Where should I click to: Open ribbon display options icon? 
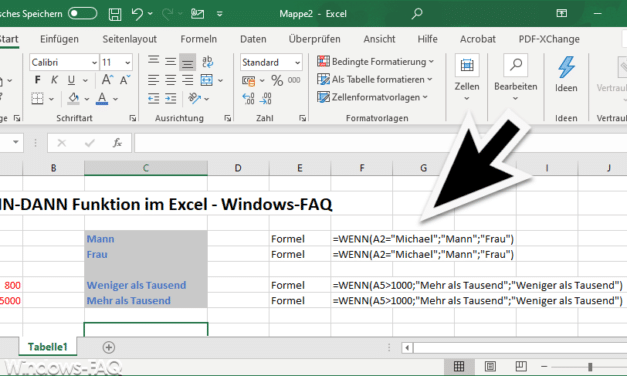pyautogui.click(x=561, y=14)
